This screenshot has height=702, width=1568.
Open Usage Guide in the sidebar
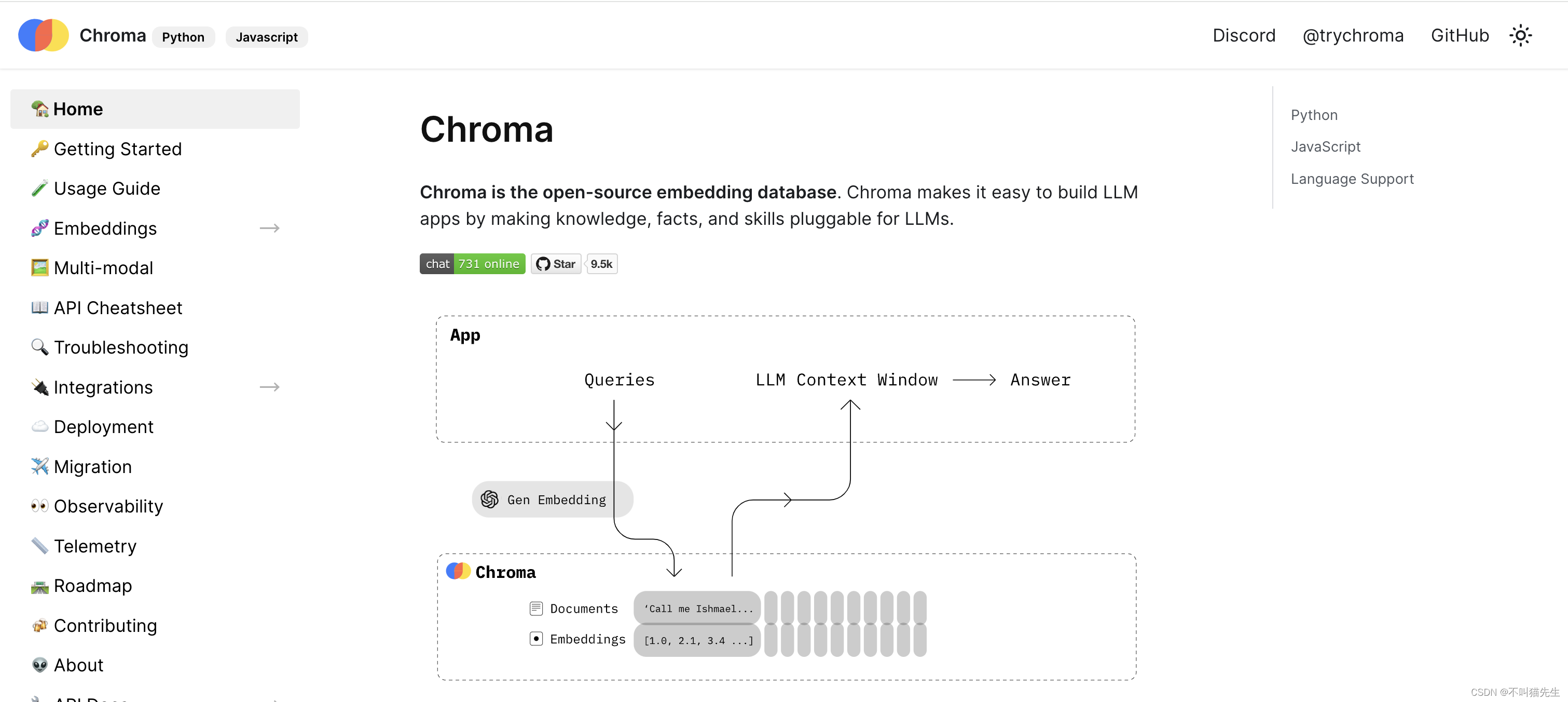107,188
